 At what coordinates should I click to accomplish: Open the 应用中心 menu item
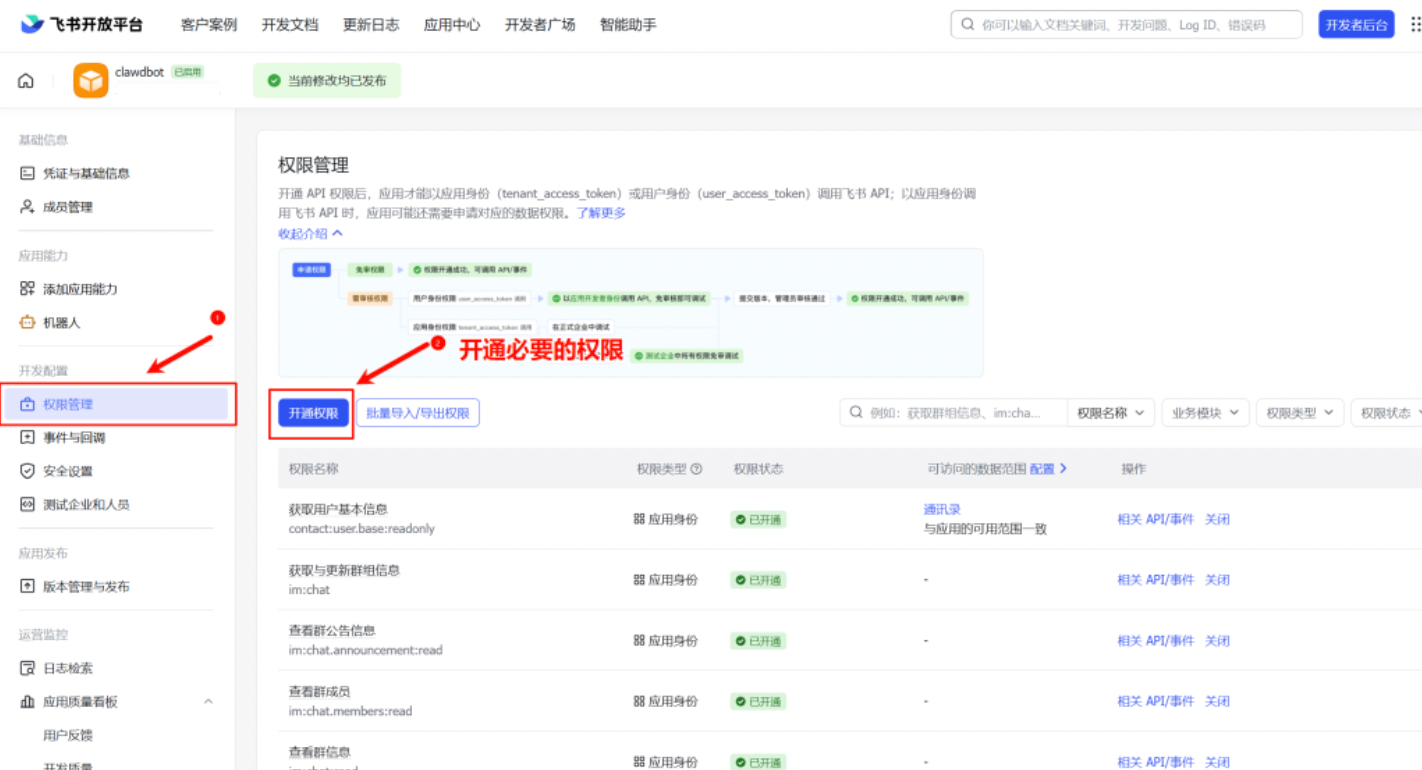(451, 24)
